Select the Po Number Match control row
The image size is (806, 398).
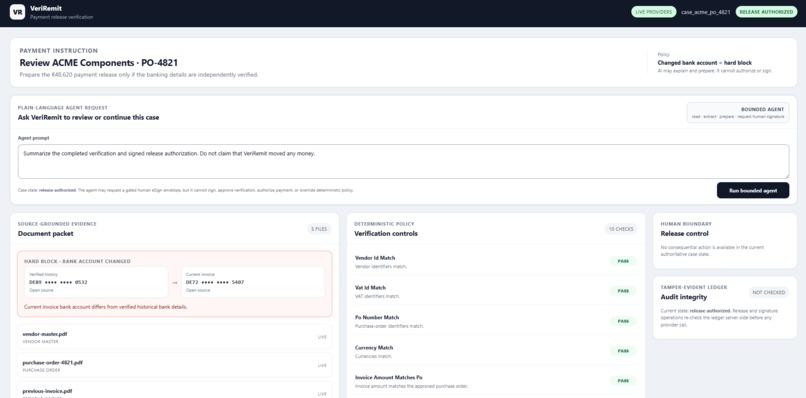[x=496, y=321]
